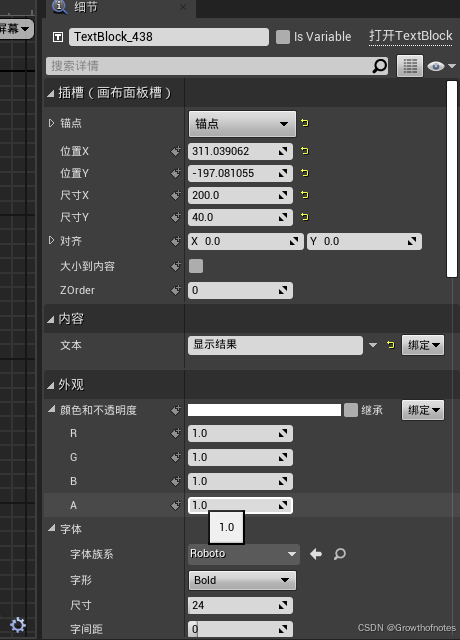
Task: Reset Size Y to default value
Action: pyautogui.click(x=304, y=217)
